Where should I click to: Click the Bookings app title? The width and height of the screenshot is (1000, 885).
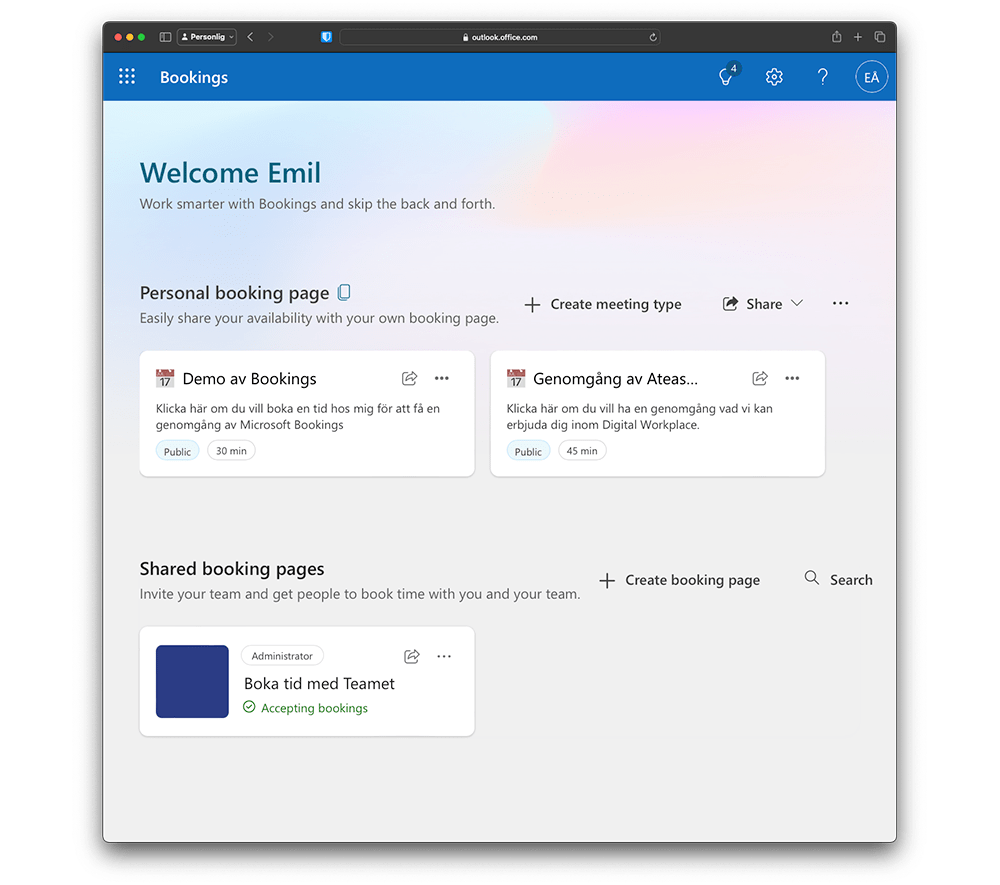point(194,77)
